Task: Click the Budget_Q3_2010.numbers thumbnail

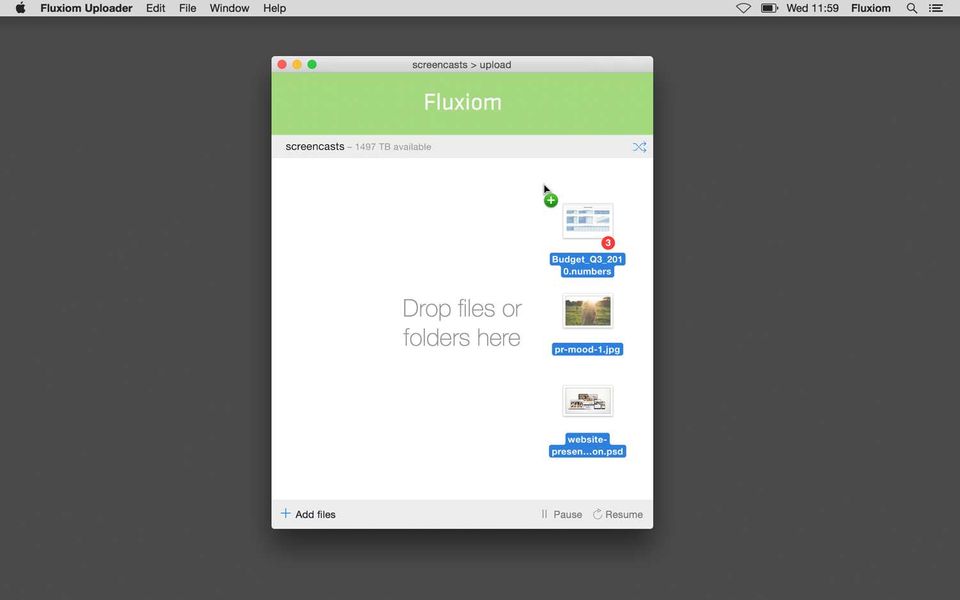Action: [x=588, y=220]
